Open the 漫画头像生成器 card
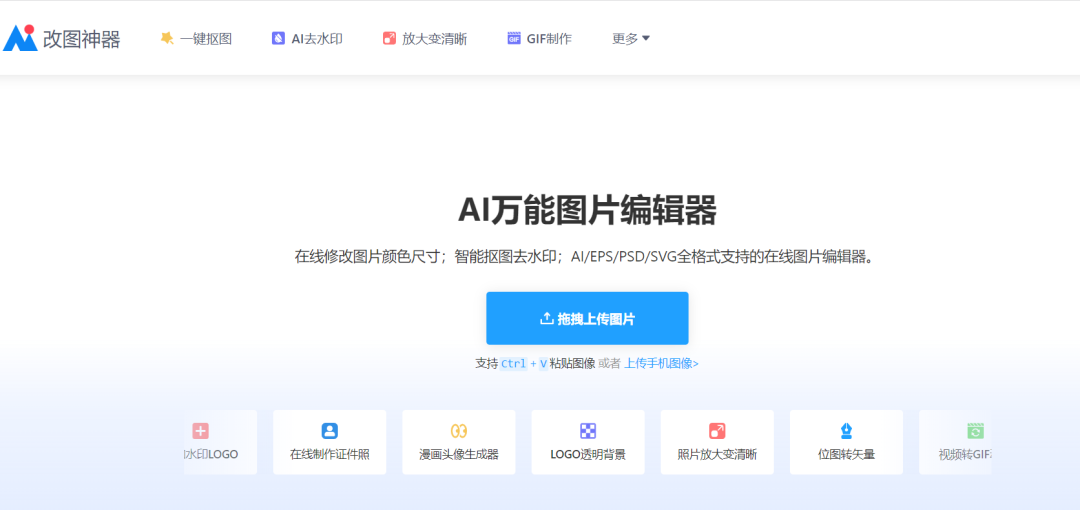The image size is (1080, 510). coord(459,442)
